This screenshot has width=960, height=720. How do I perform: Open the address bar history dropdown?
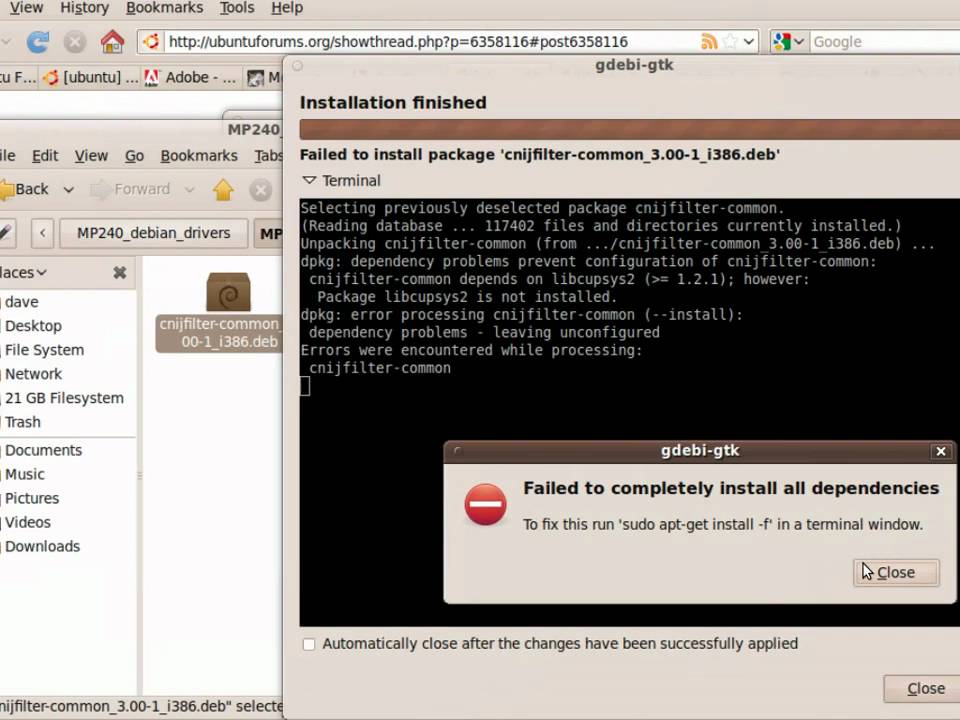coord(749,42)
